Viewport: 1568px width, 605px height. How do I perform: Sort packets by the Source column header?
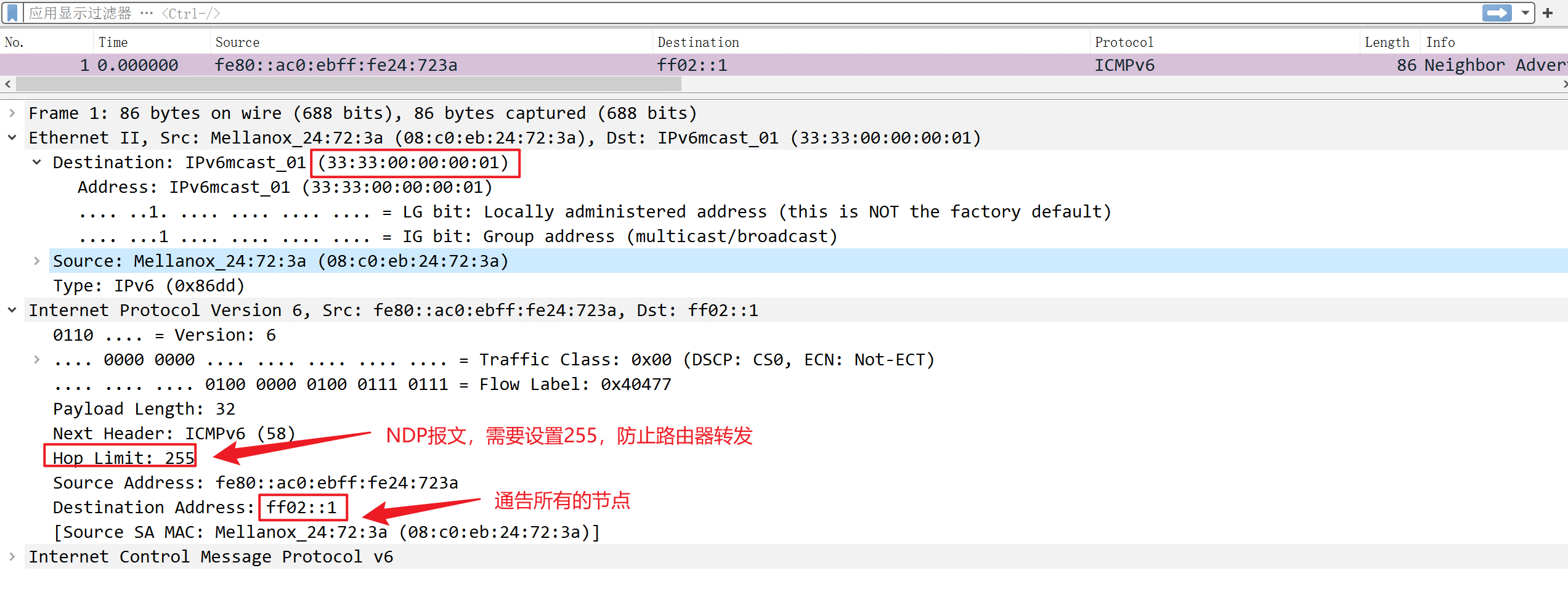[x=238, y=43]
